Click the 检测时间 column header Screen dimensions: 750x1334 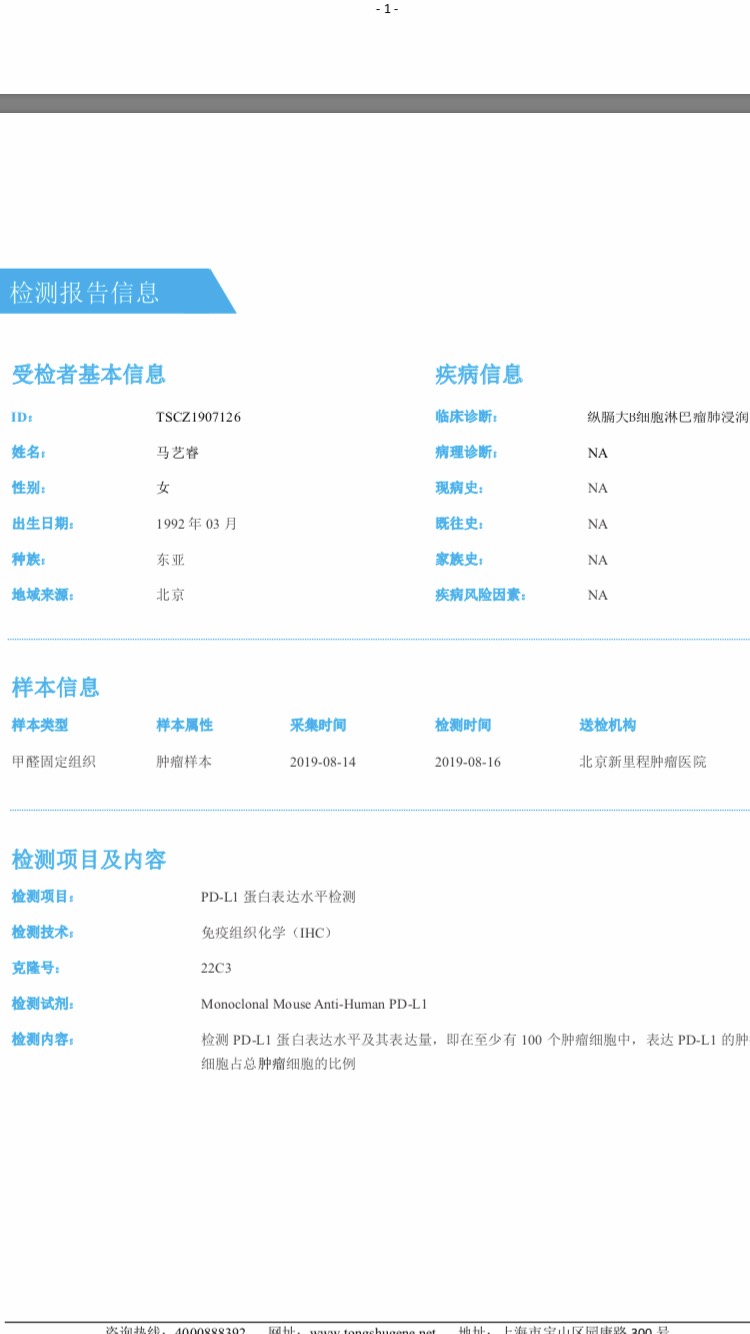click(463, 725)
